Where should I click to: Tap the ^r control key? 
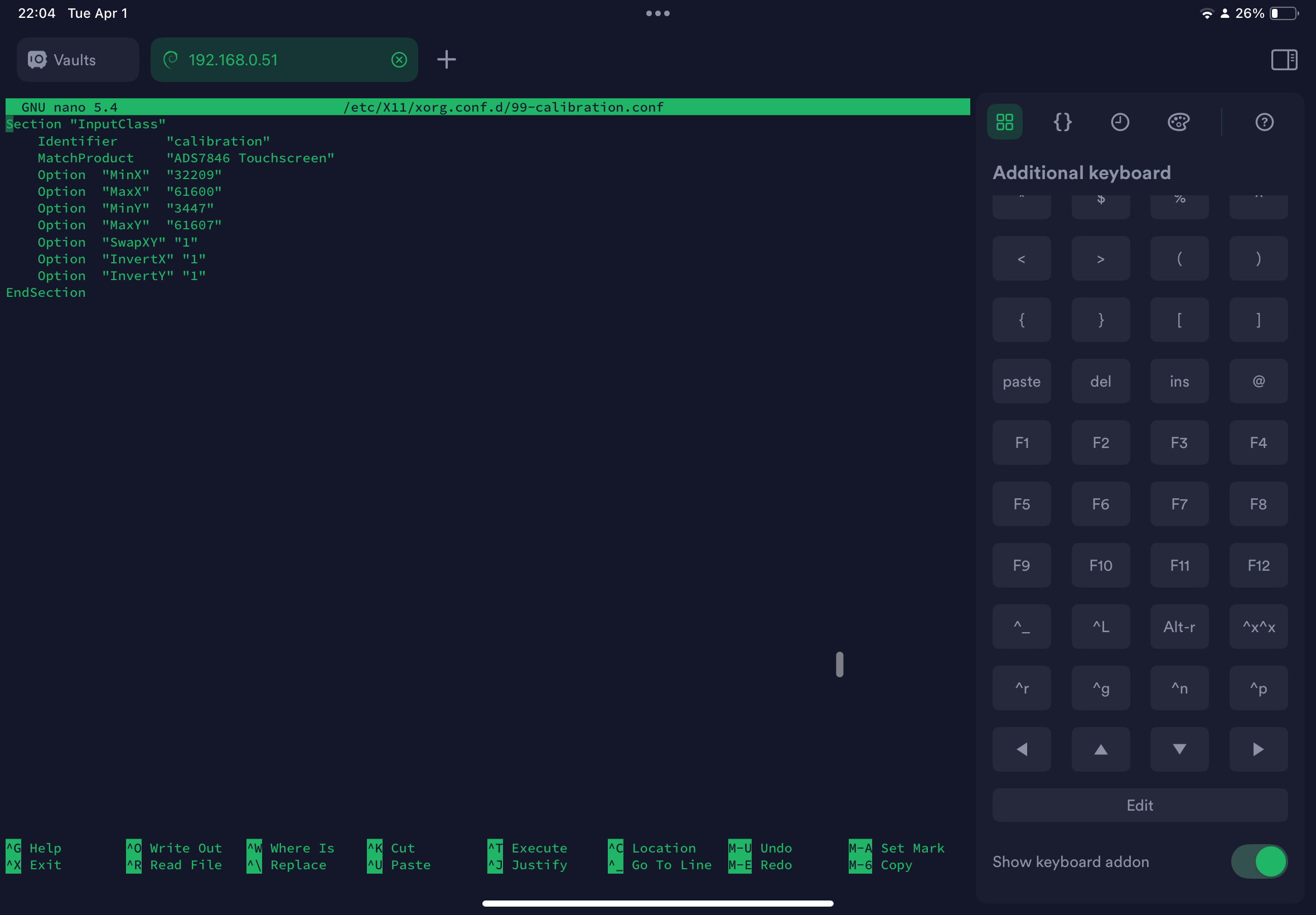tap(1022, 688)
